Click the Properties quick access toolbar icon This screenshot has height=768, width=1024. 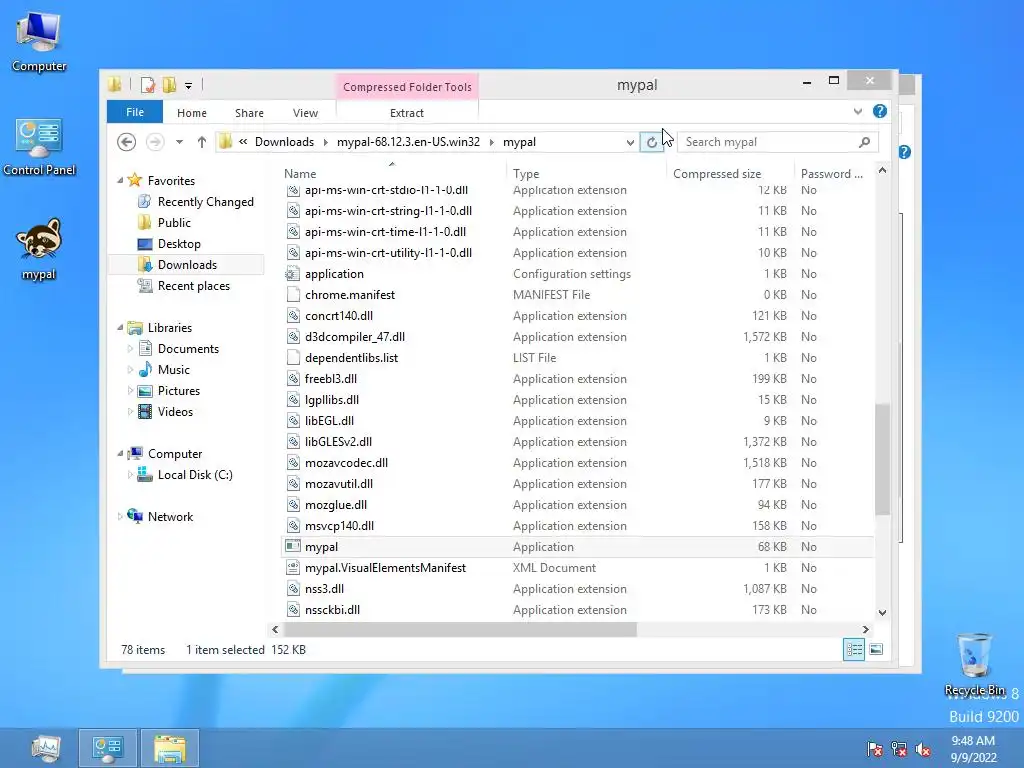point(148,85)
